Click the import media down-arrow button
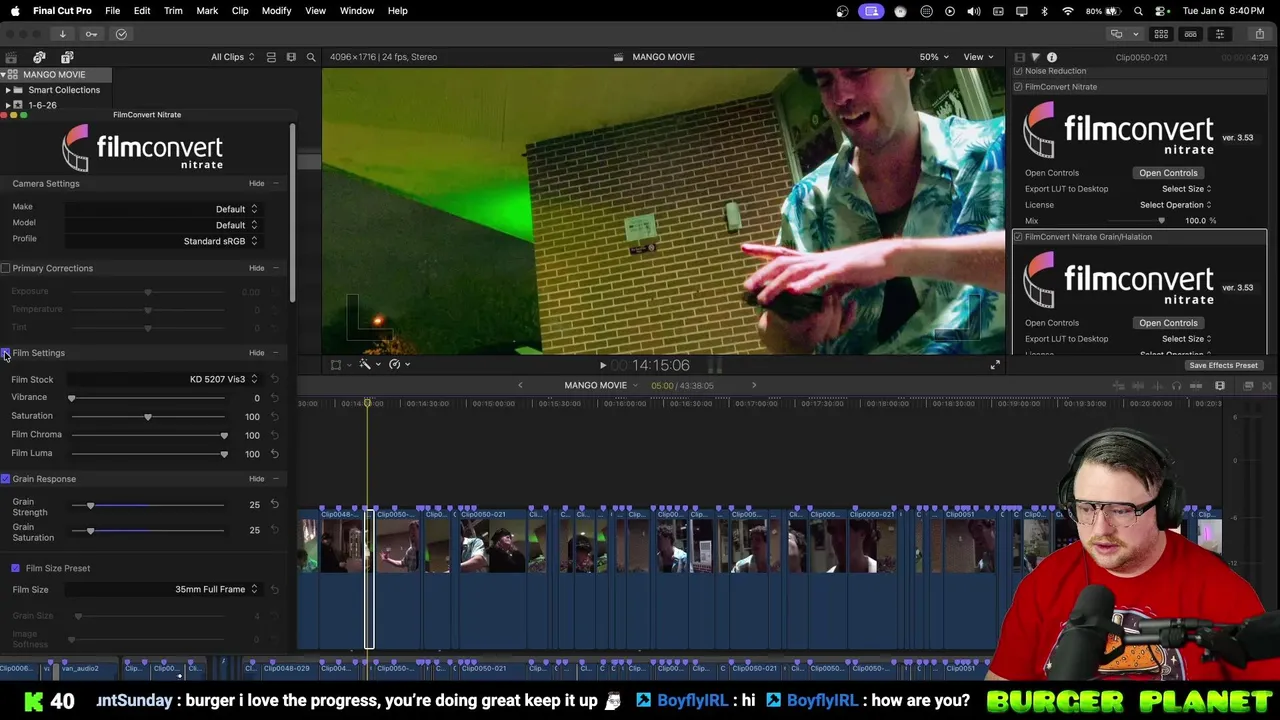The height and width of the screenshot is (720, 1280). 62,34
